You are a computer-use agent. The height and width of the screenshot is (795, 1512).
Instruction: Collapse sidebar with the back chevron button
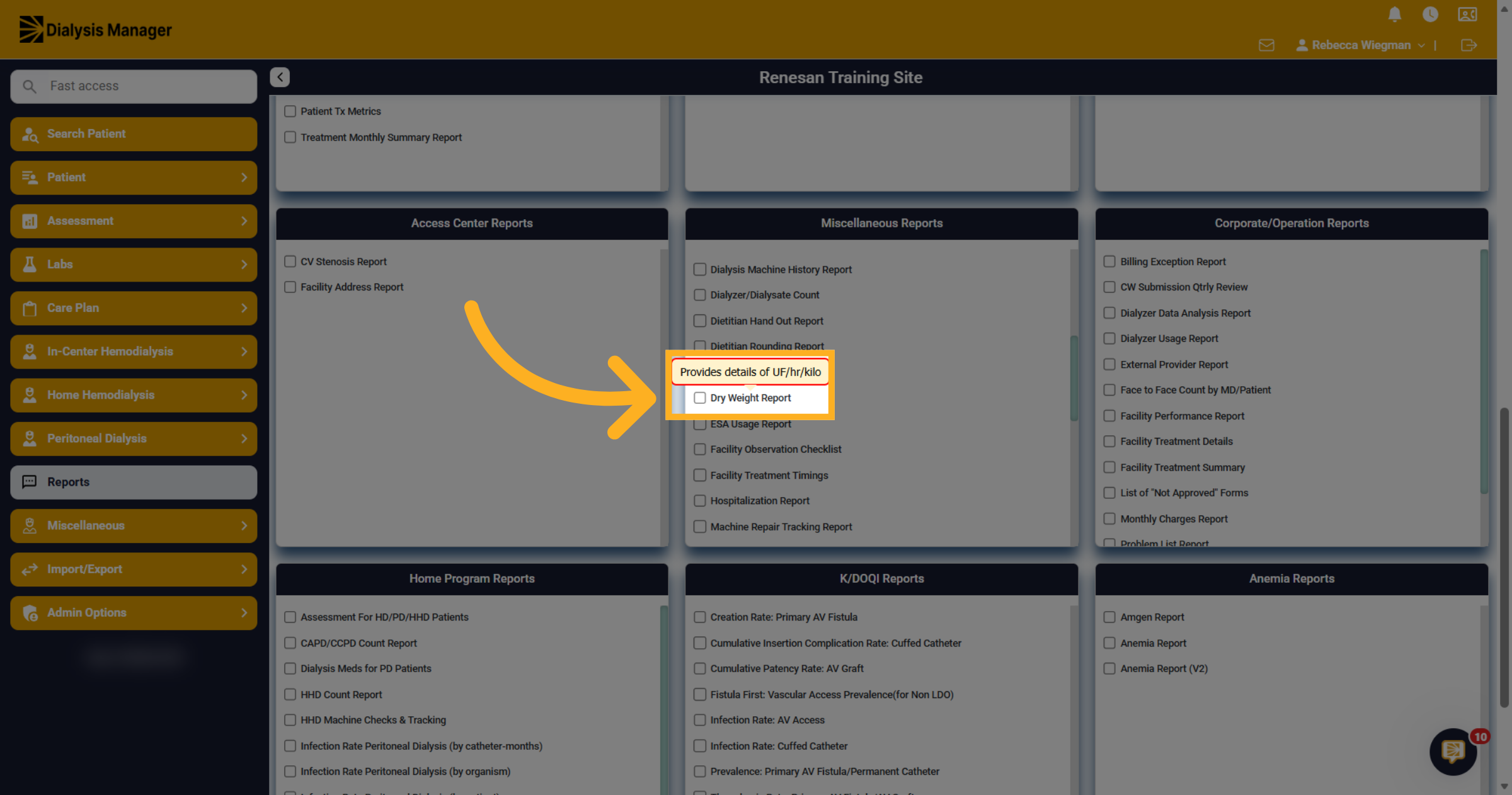tap(280, 77)
